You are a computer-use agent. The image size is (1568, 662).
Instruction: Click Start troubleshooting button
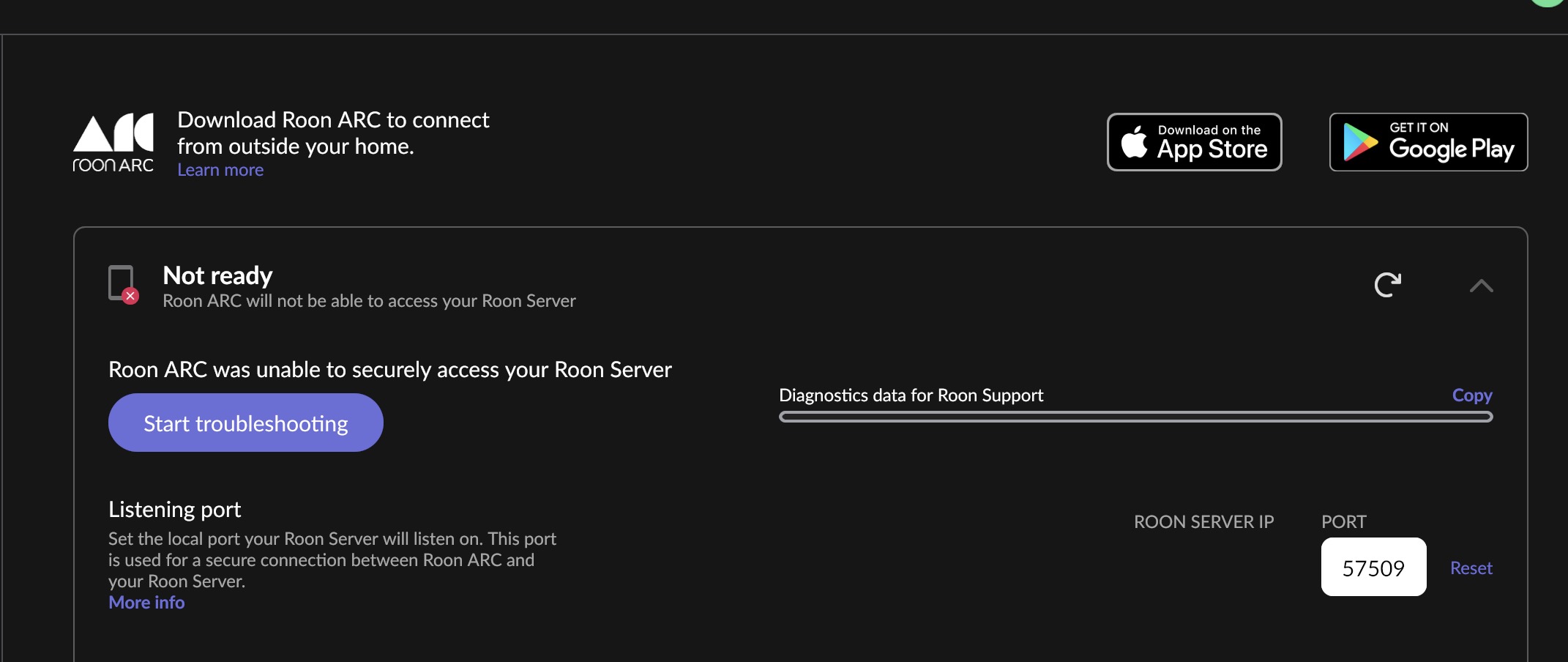246,423
